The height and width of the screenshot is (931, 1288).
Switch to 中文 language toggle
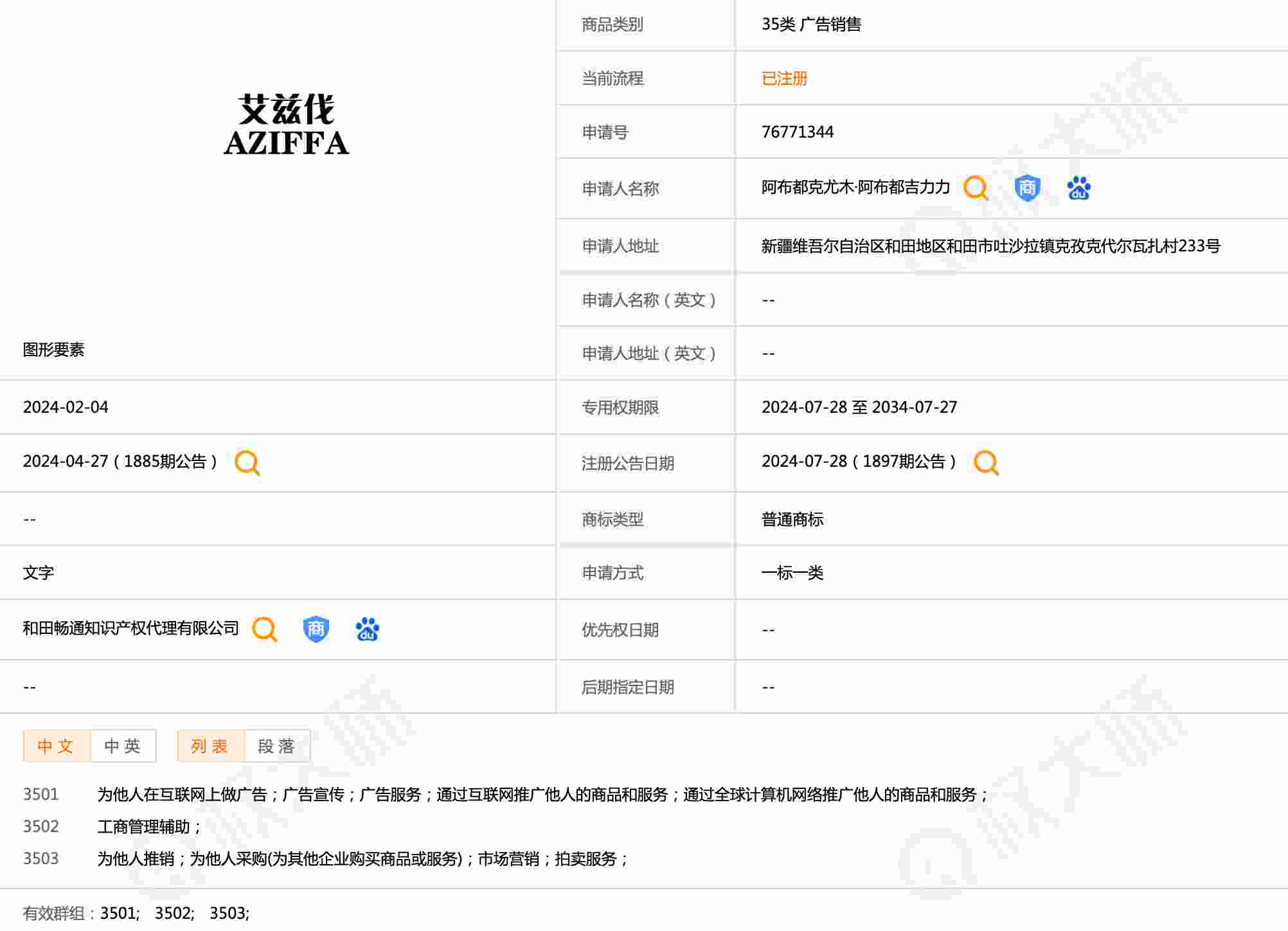(x=57, y=746)
